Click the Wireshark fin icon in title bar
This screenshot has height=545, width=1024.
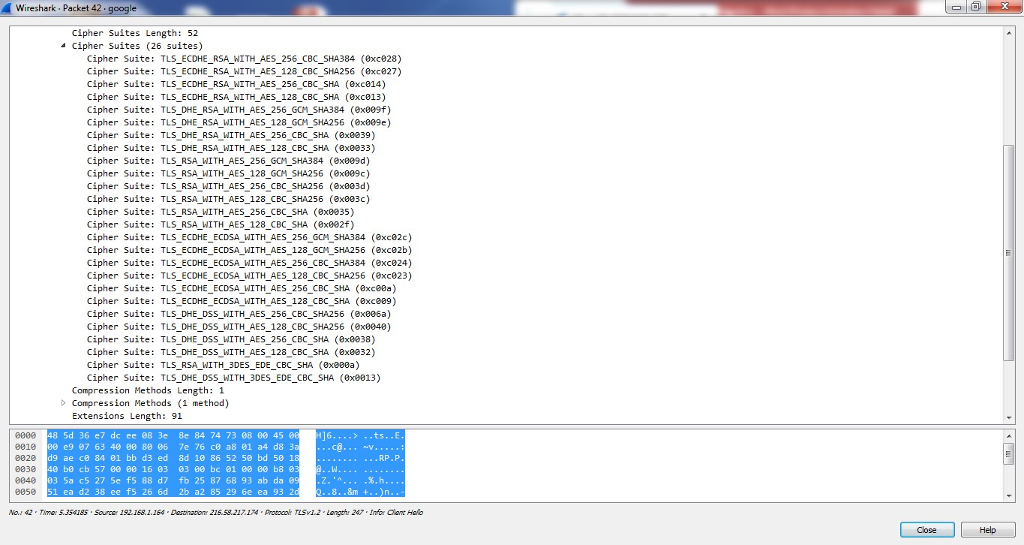pos(7,8)
